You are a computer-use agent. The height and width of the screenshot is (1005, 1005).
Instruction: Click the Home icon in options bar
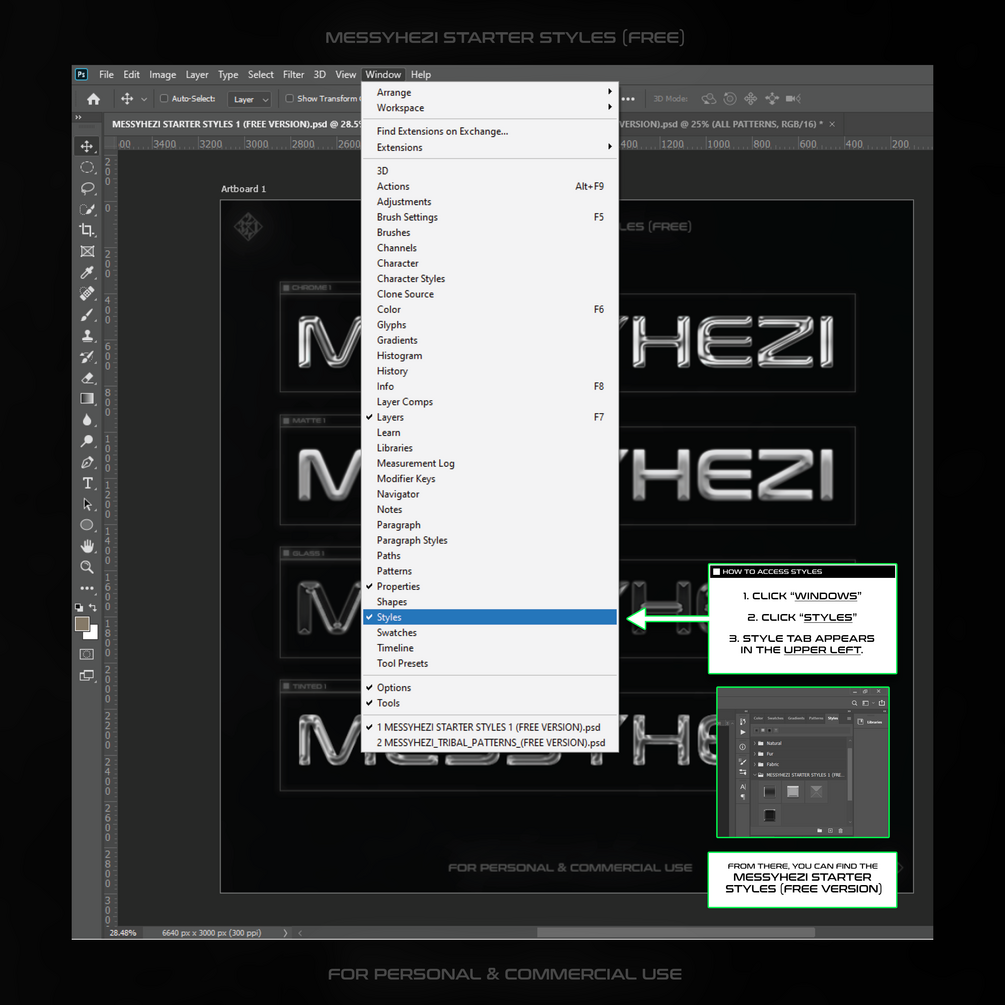pos(94,99)
